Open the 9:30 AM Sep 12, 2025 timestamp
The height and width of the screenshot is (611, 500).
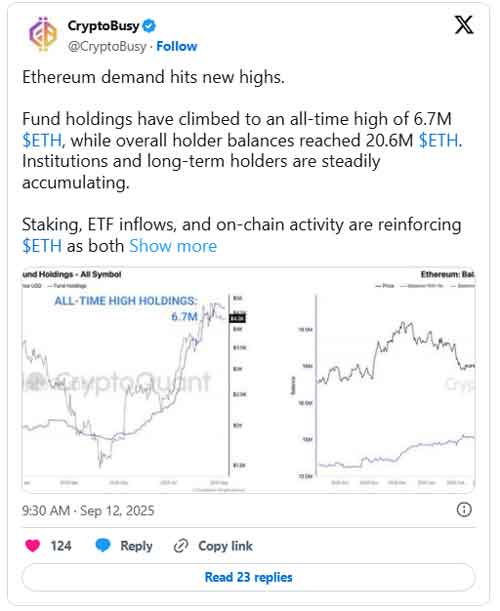[x=88, y=510]
